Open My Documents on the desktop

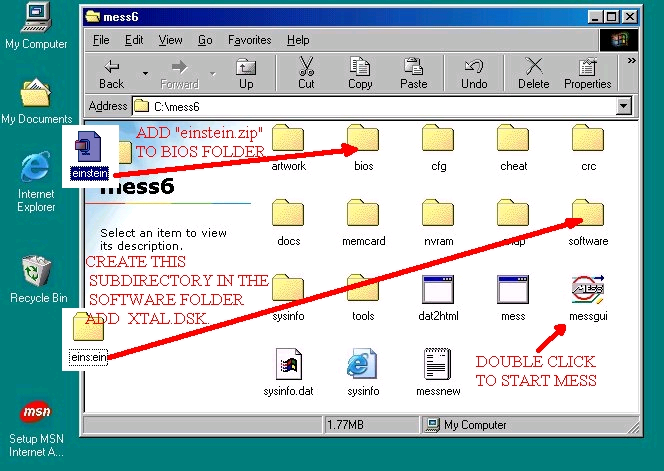pos(36,101)
